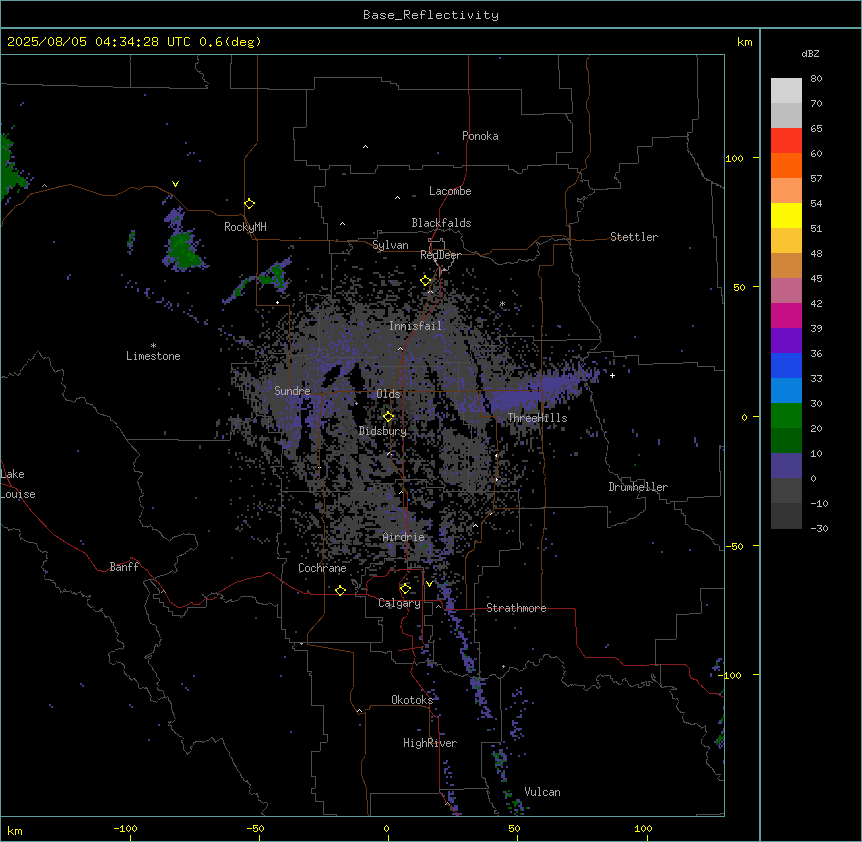This screenshot has height=842, width=862.
Task: Click the white asterisk above Limestone
Action: click(x=153, y=346)
